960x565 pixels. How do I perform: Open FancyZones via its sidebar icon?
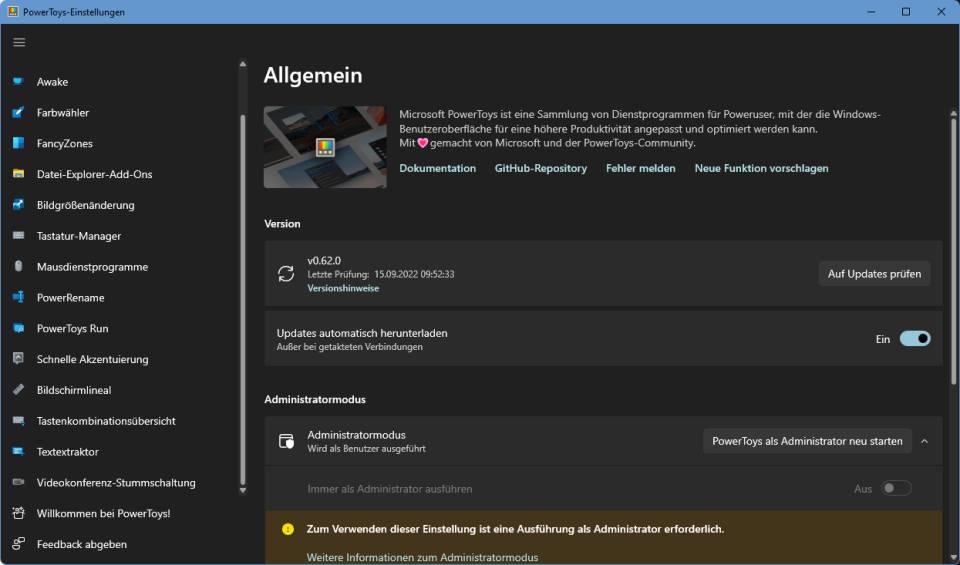click(18, 144)
